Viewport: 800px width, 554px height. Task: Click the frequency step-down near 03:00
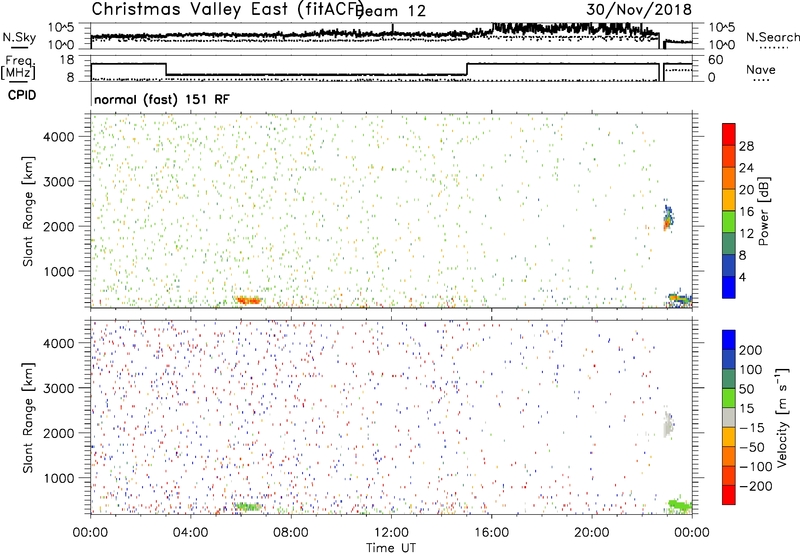166,69
